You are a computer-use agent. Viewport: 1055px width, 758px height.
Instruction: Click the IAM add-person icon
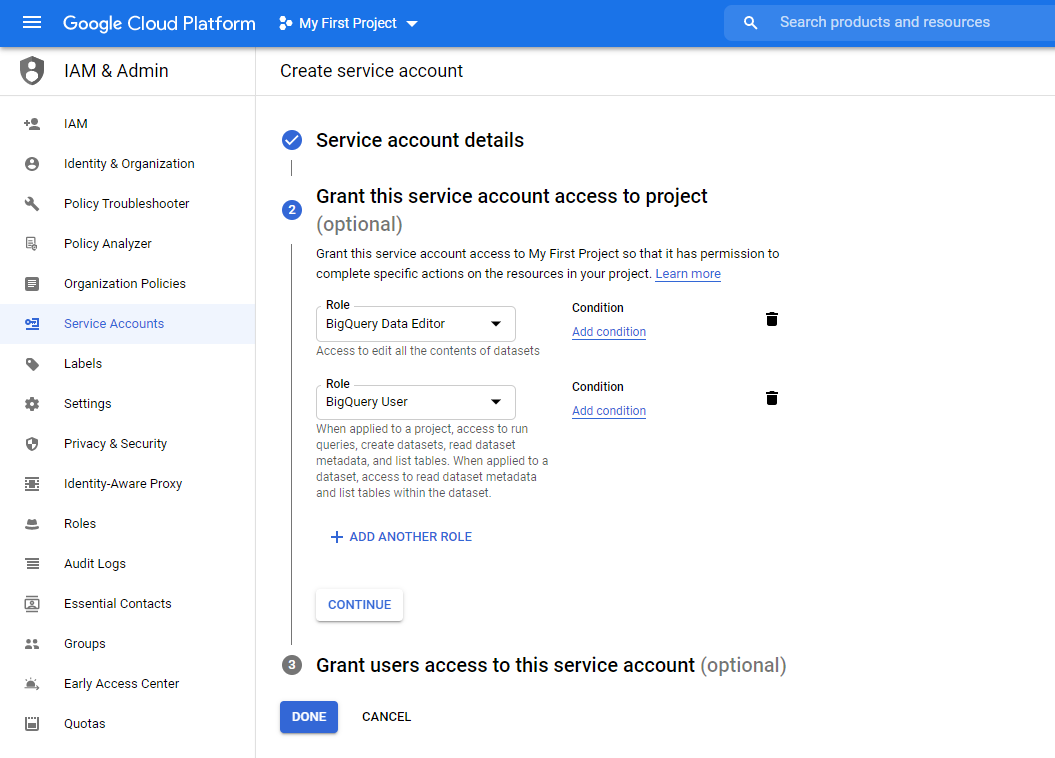coord(32,124)
